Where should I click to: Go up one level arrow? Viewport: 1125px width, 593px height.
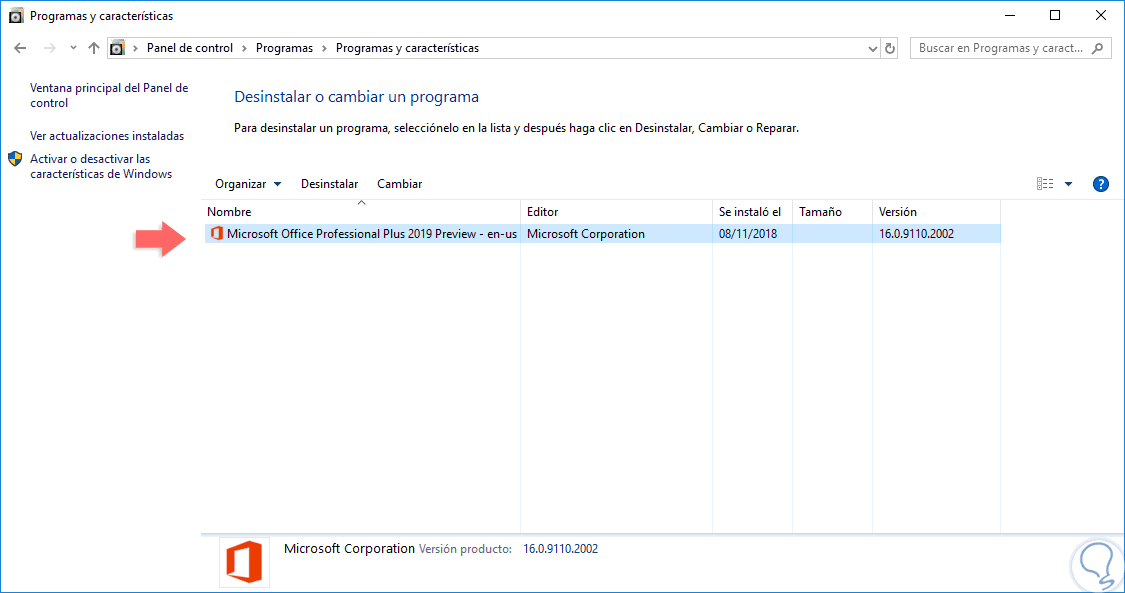[x=94, y=48]
